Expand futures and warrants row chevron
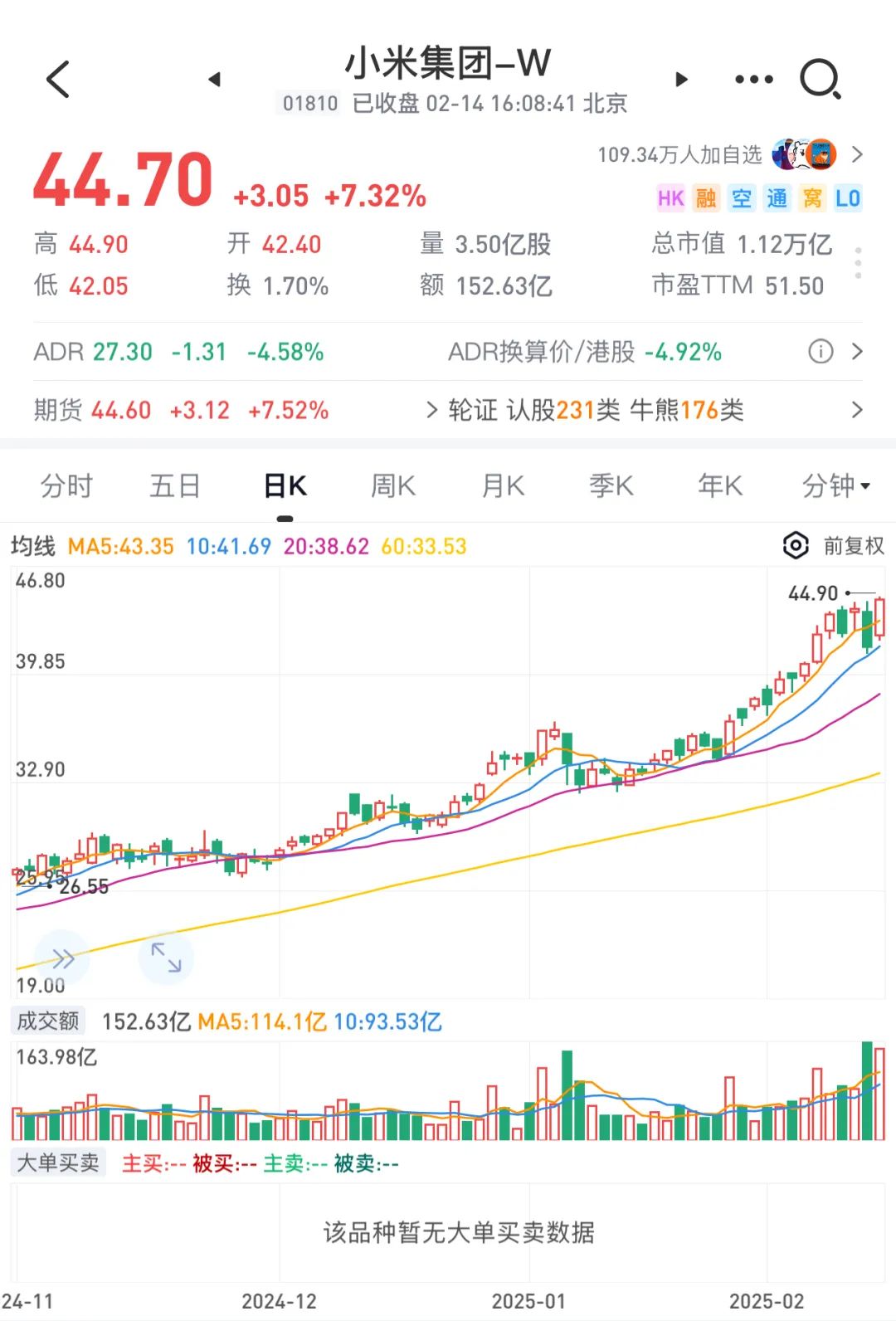Screen dimensions: 896x1321 pos(857,410)
